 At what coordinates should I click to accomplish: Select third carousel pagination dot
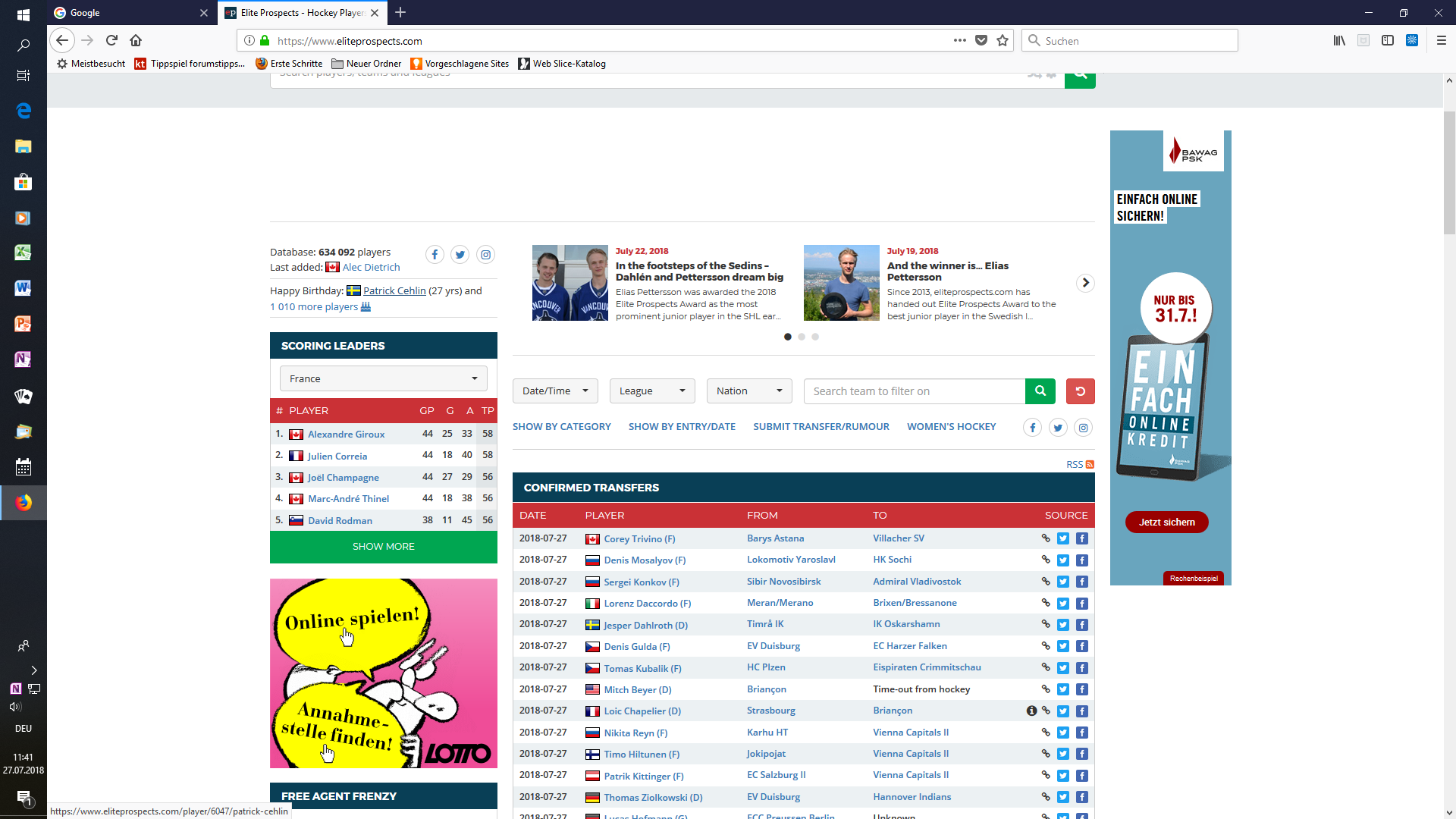[815, 337]
